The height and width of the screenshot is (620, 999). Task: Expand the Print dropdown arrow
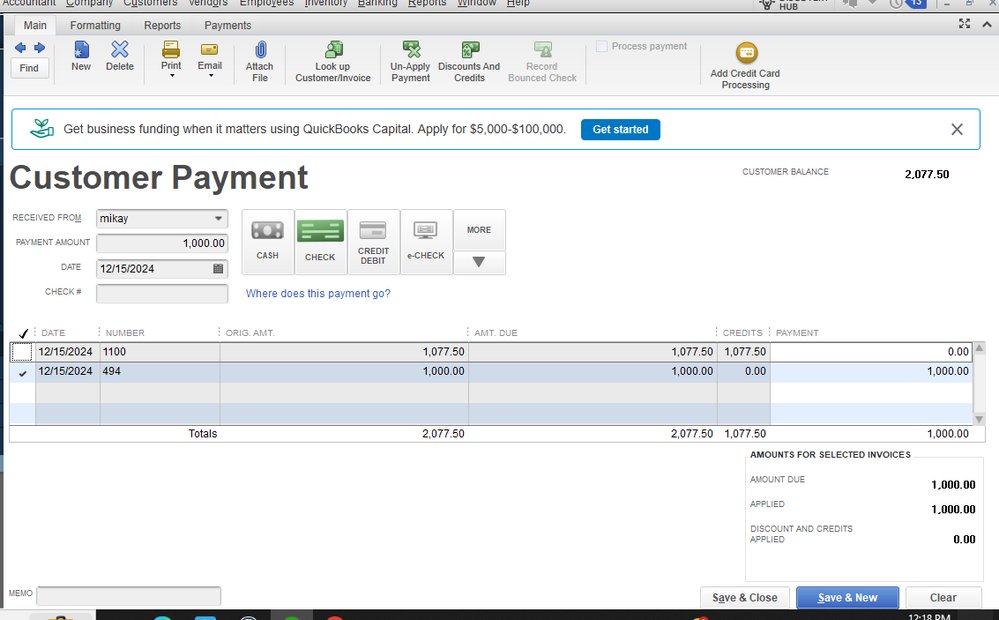tap(171, 76)
